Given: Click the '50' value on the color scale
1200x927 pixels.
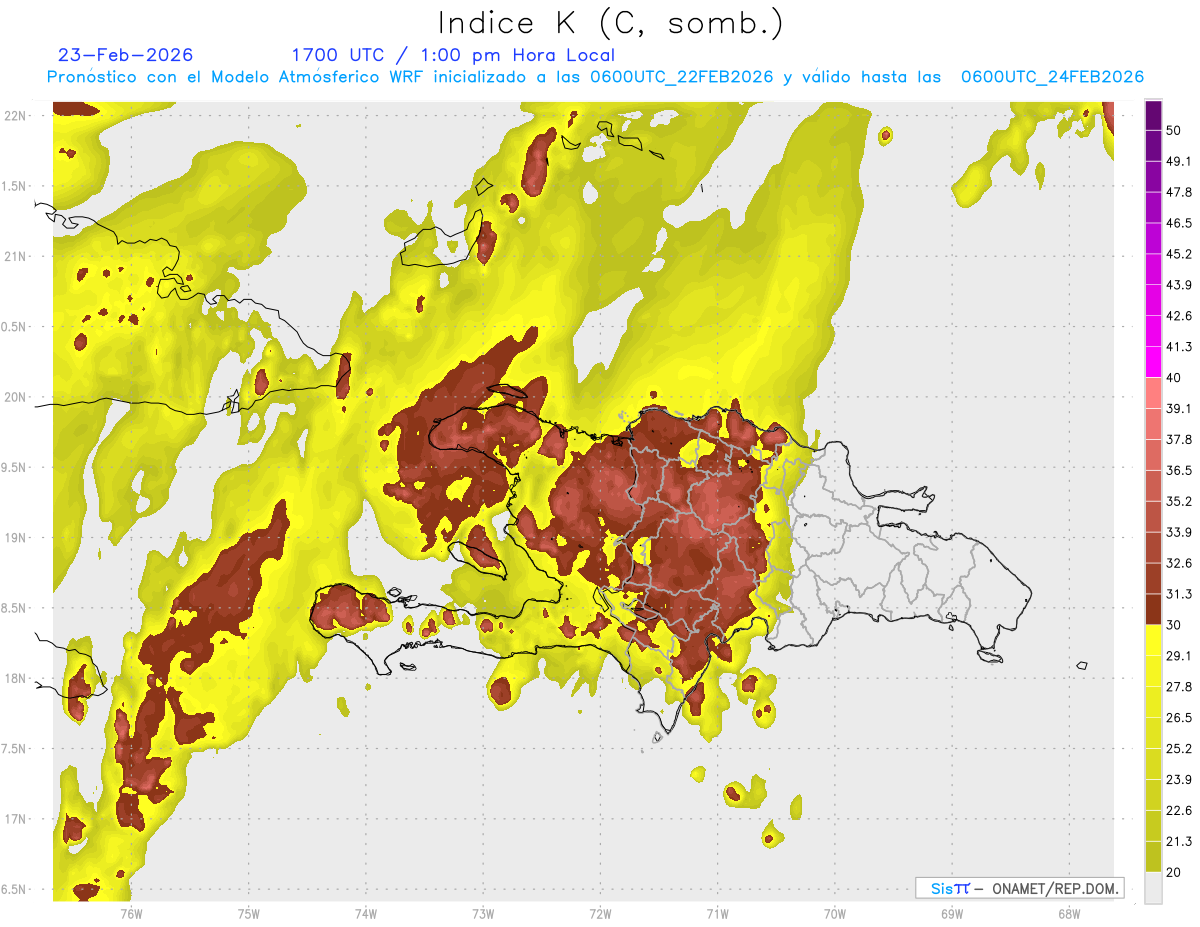Looking at the screenshot, I should 1174,131.
